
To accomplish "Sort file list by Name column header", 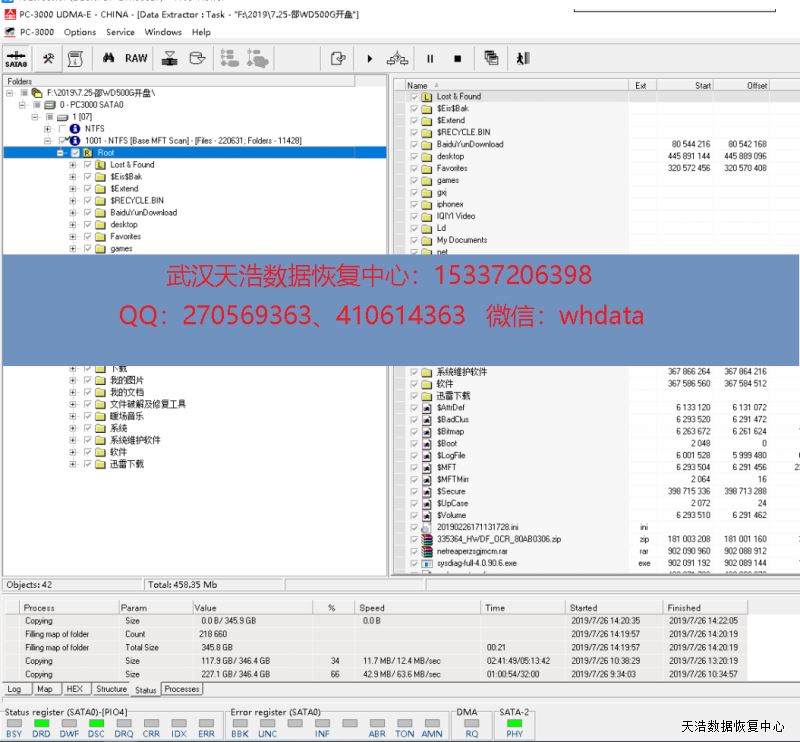I will (x=417, y=86).
